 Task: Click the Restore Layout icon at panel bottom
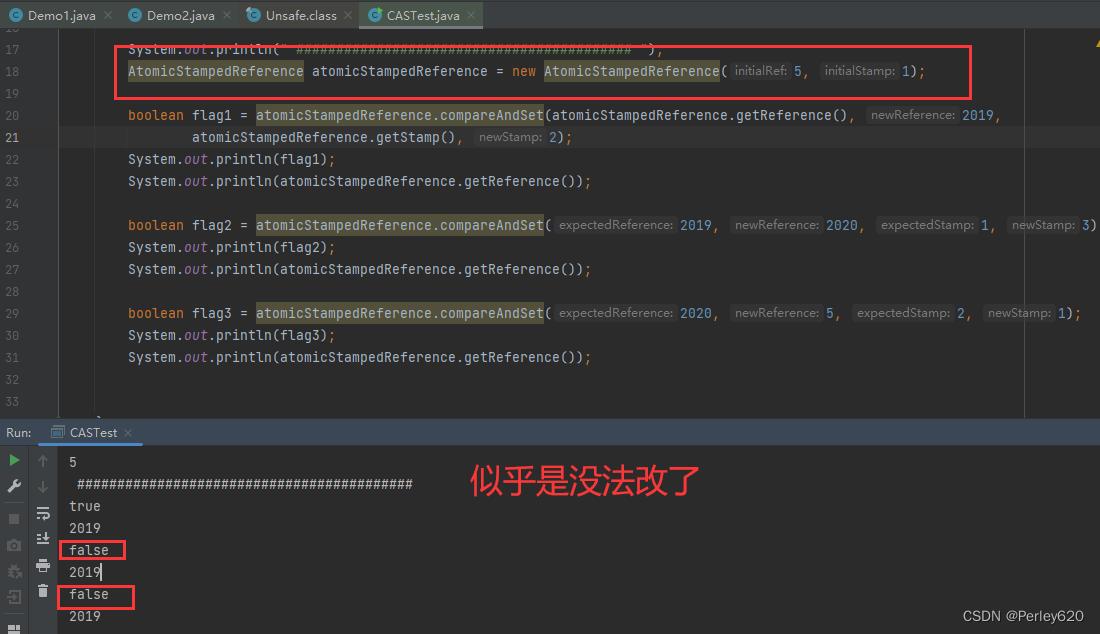pos(14,628)
